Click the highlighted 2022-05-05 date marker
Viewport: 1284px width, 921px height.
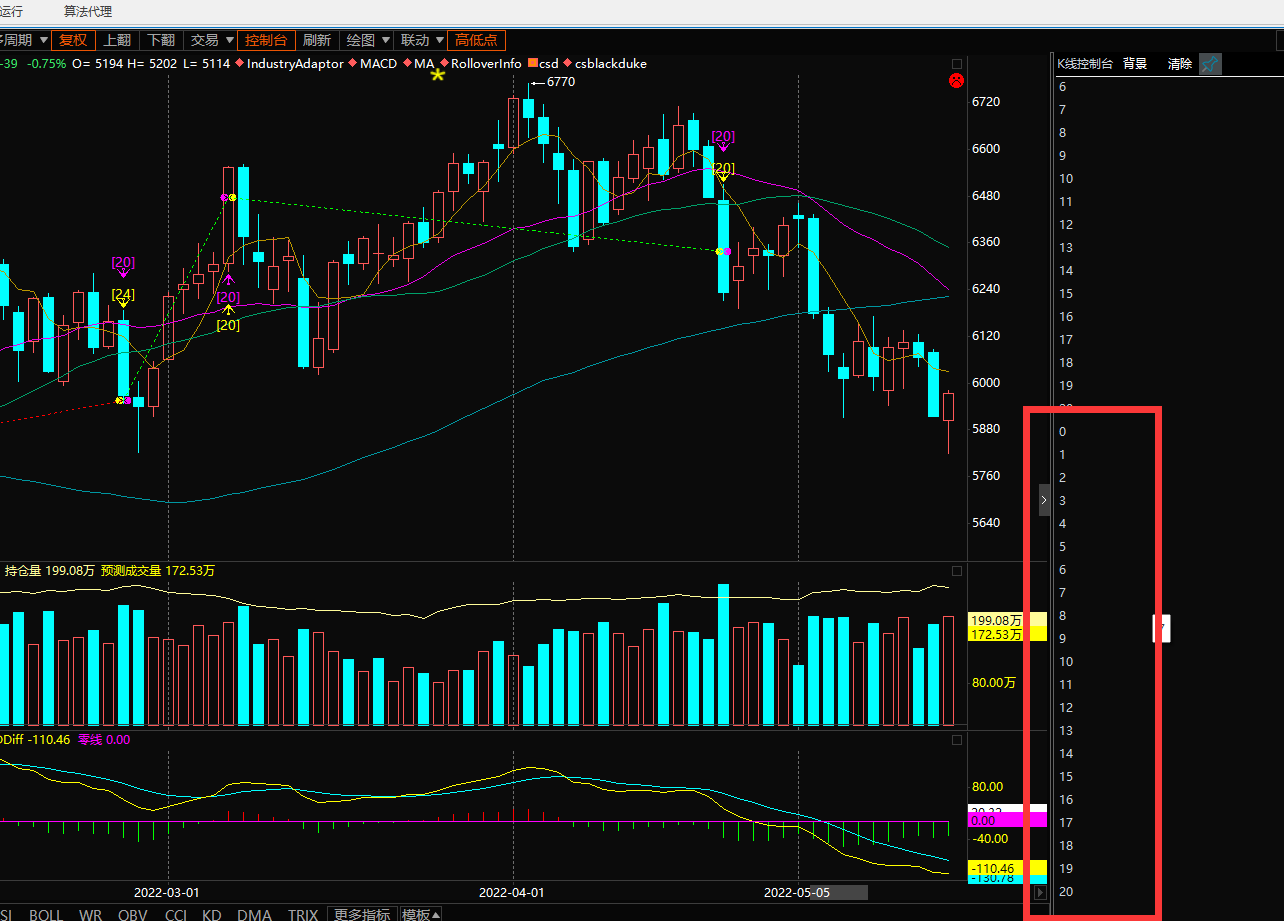click(797, 892)
